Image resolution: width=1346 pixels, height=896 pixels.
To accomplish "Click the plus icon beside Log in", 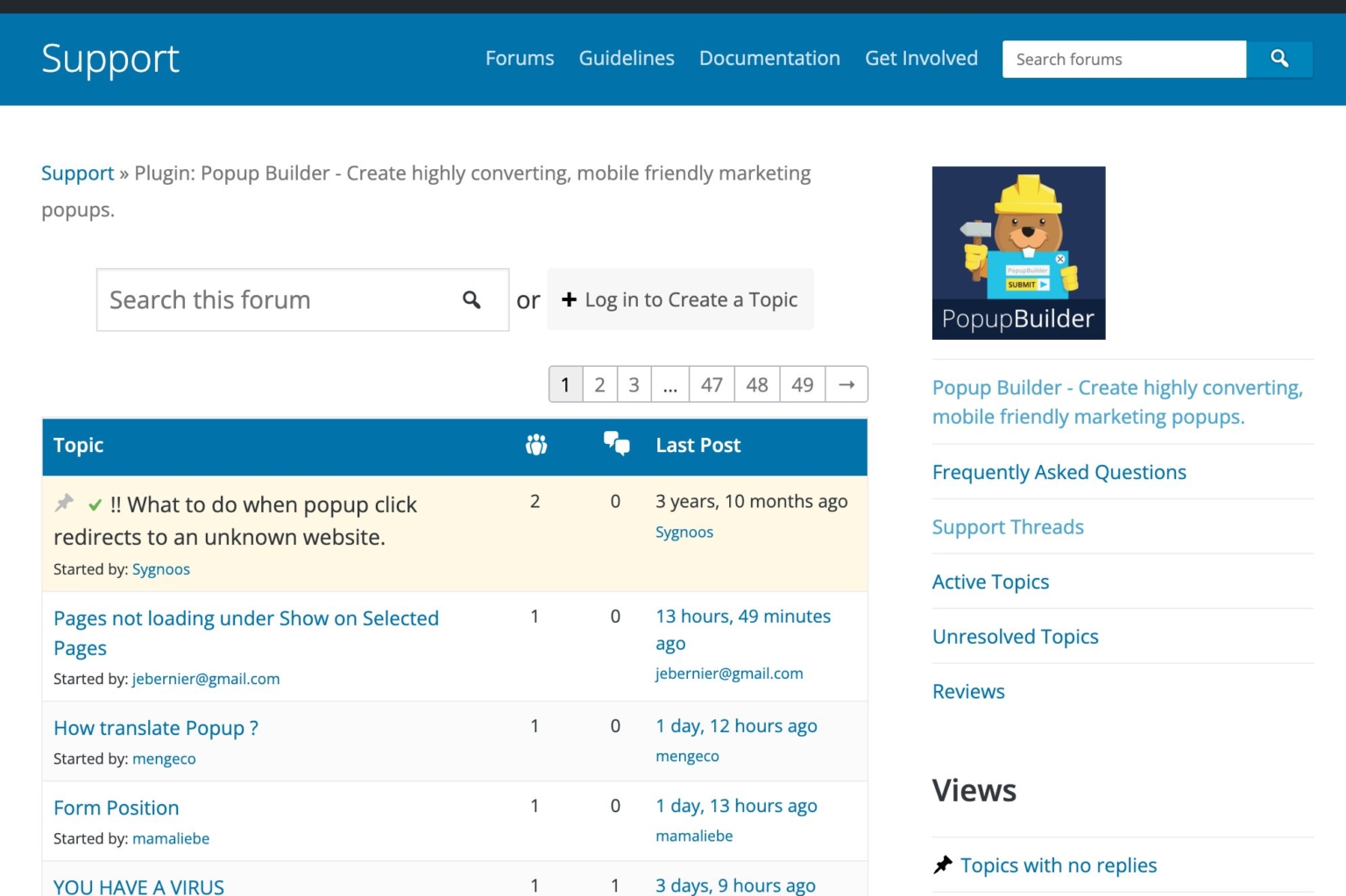I will tap(569, 300).
